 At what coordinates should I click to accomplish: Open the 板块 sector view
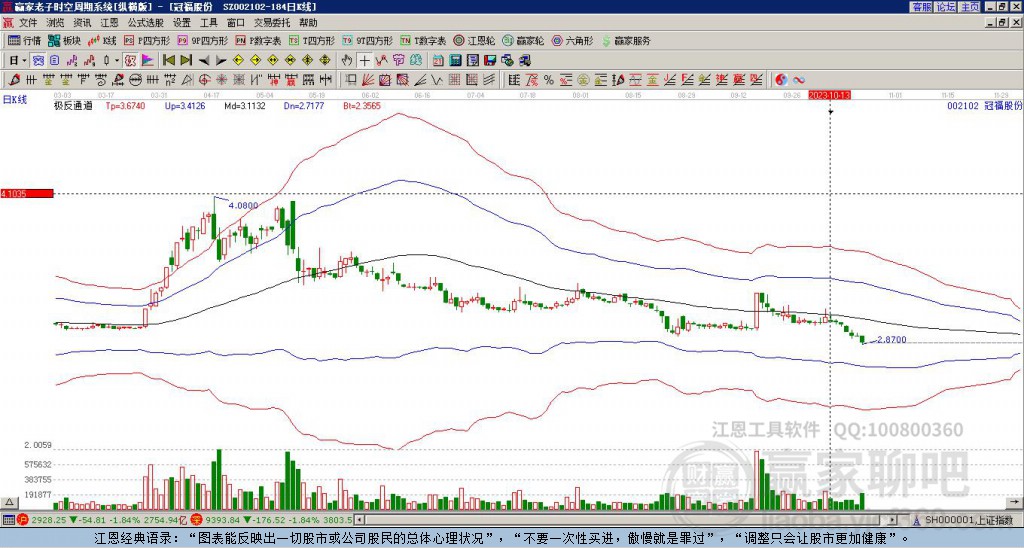[64, 40]
